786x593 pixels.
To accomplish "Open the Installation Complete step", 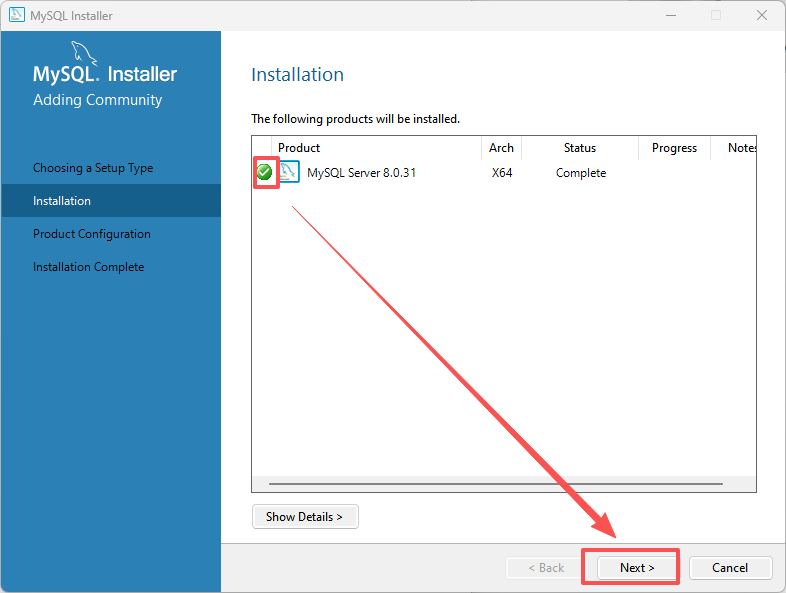I will click(89, 267).
